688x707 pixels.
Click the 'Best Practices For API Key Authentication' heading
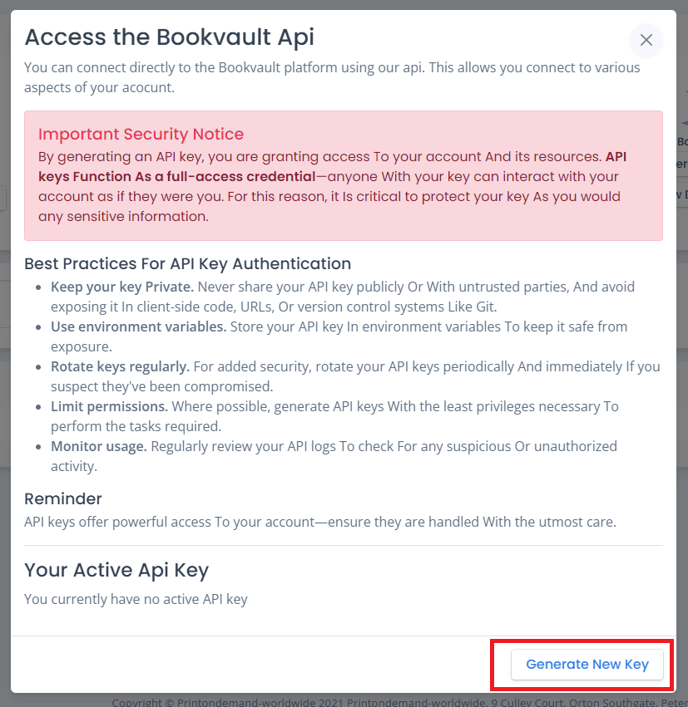click(188, 264)
